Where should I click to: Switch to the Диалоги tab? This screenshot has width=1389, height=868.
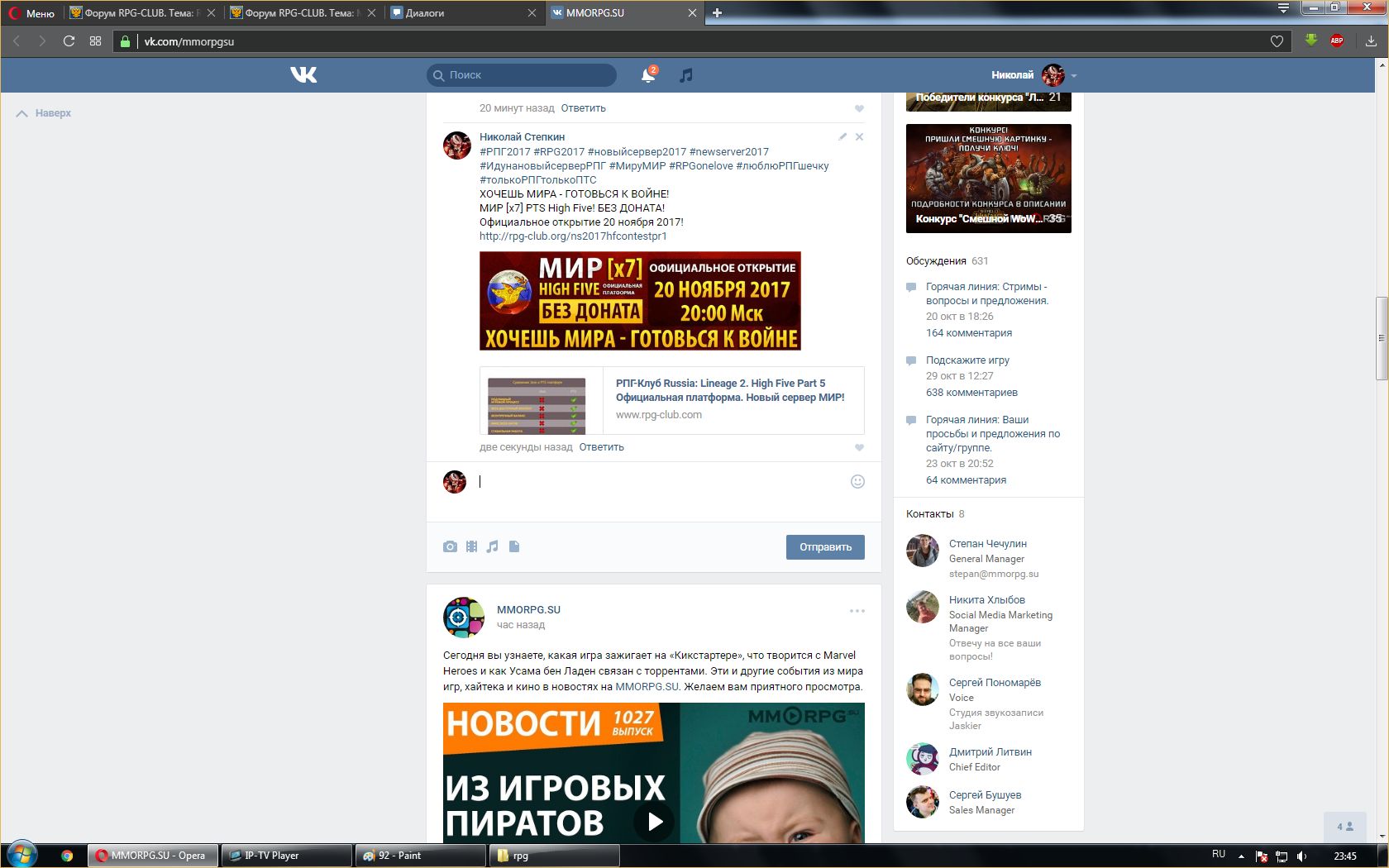(x=464, y=12)
